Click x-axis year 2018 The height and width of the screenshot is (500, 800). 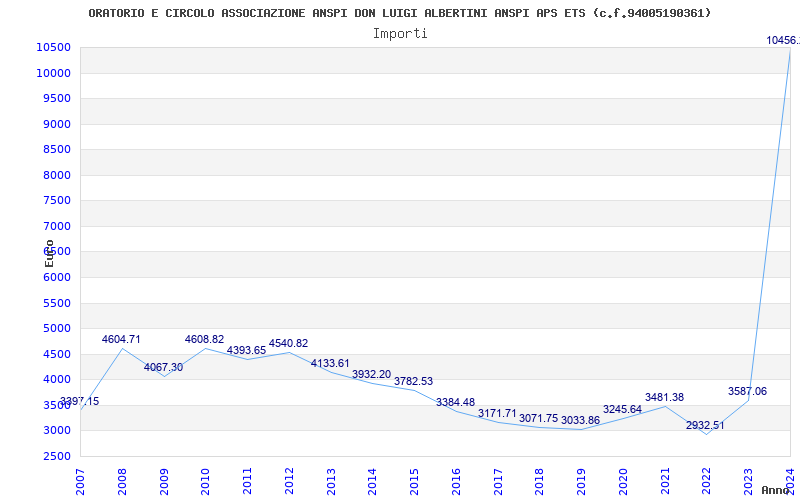click(540, 481)
